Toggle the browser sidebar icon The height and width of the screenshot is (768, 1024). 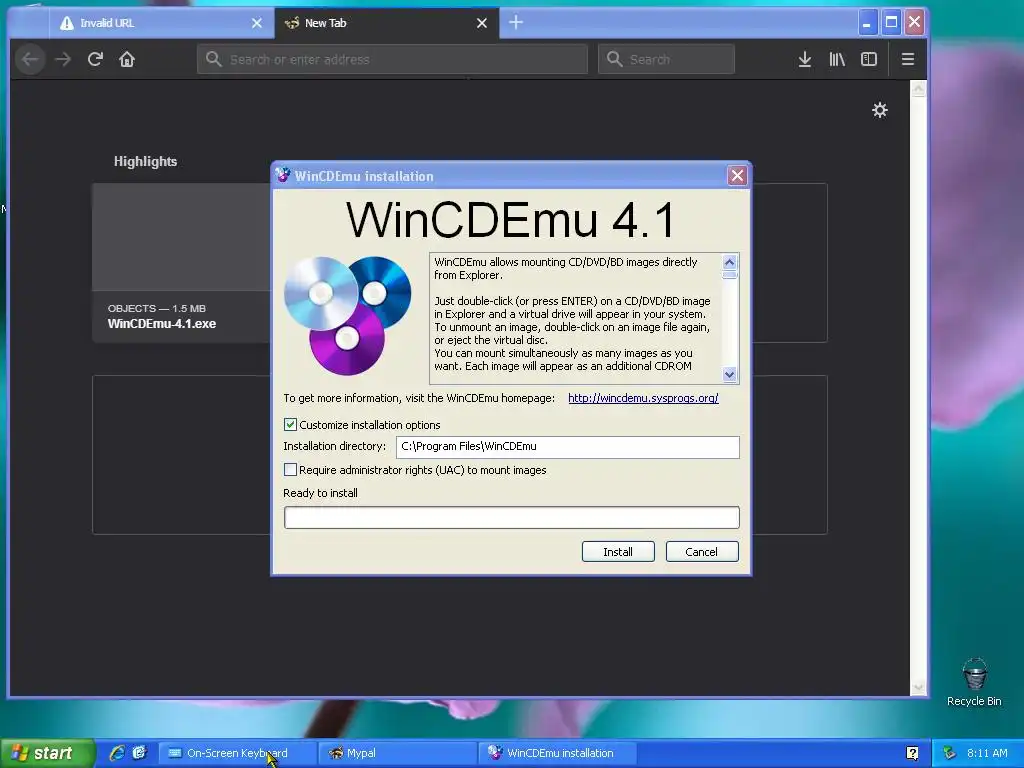(x=869, y=59)
